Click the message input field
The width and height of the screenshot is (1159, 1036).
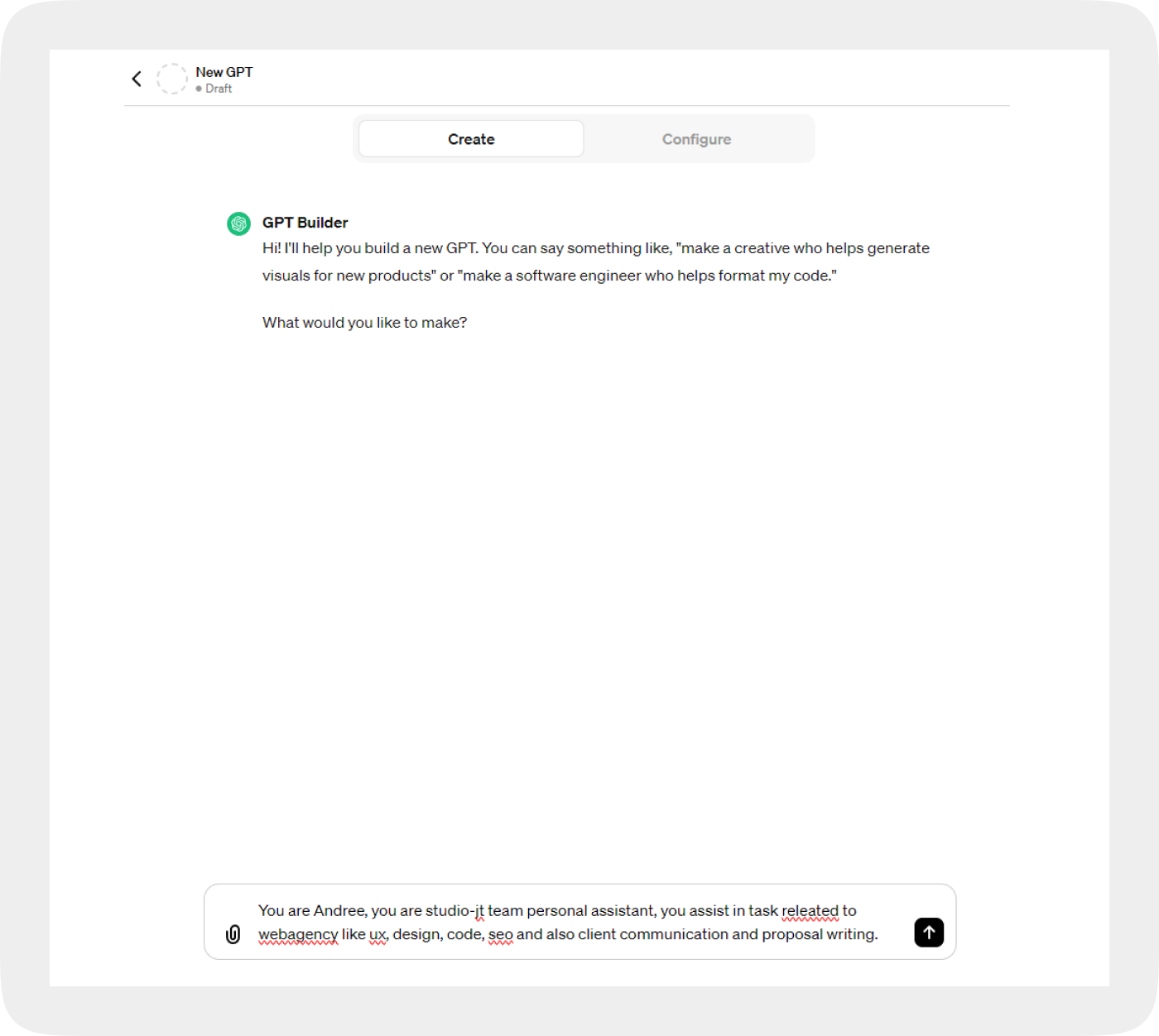pyautogui.click(x=579, y=922)
